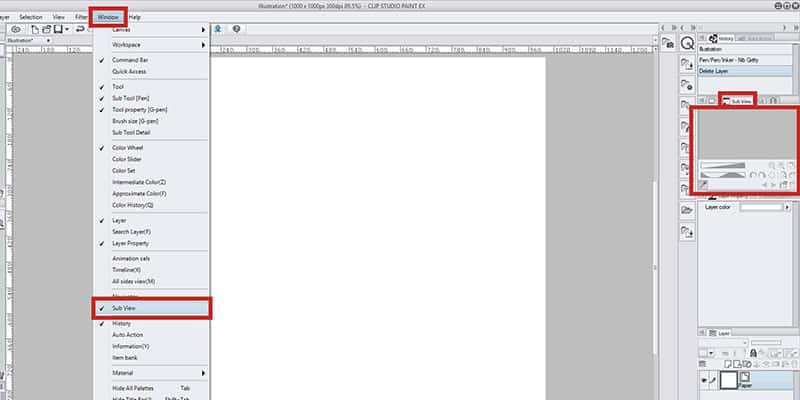Click the blue user account icon in command bar
This screenshot has width=800, height=400.
tap(218, 29)
